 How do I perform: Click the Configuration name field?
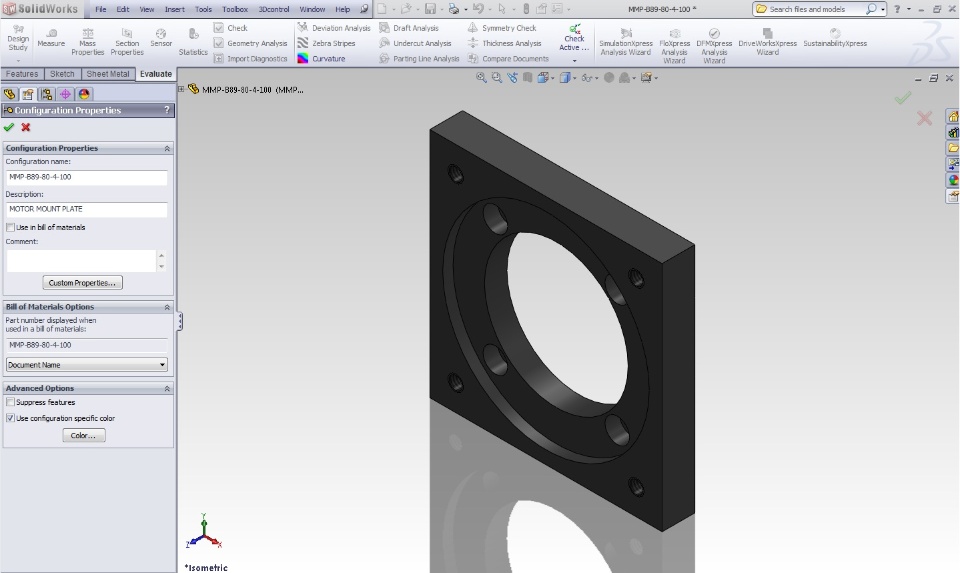[x=86, y=177]
